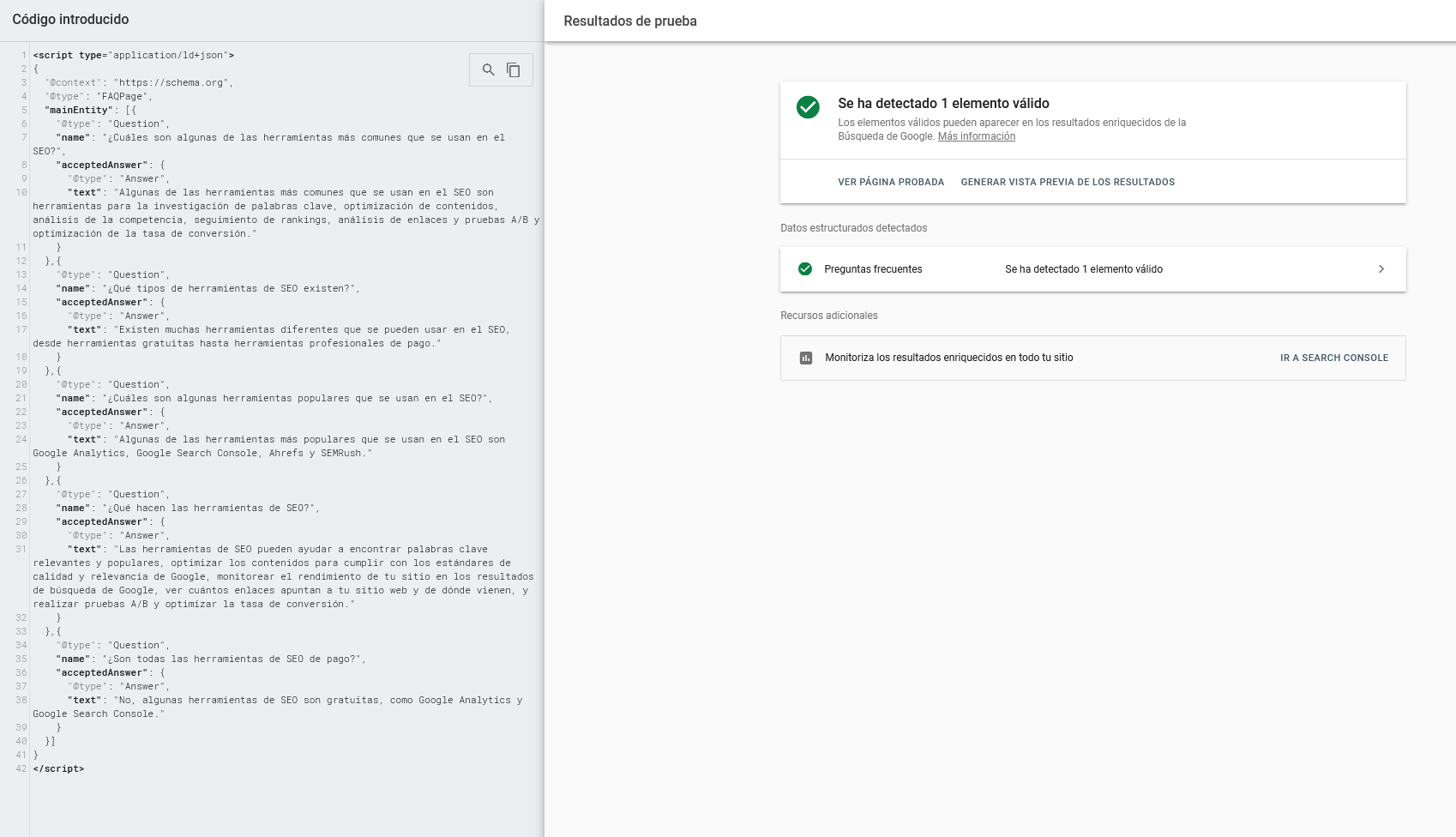Click the closing </script> tag line

(58, 768)
